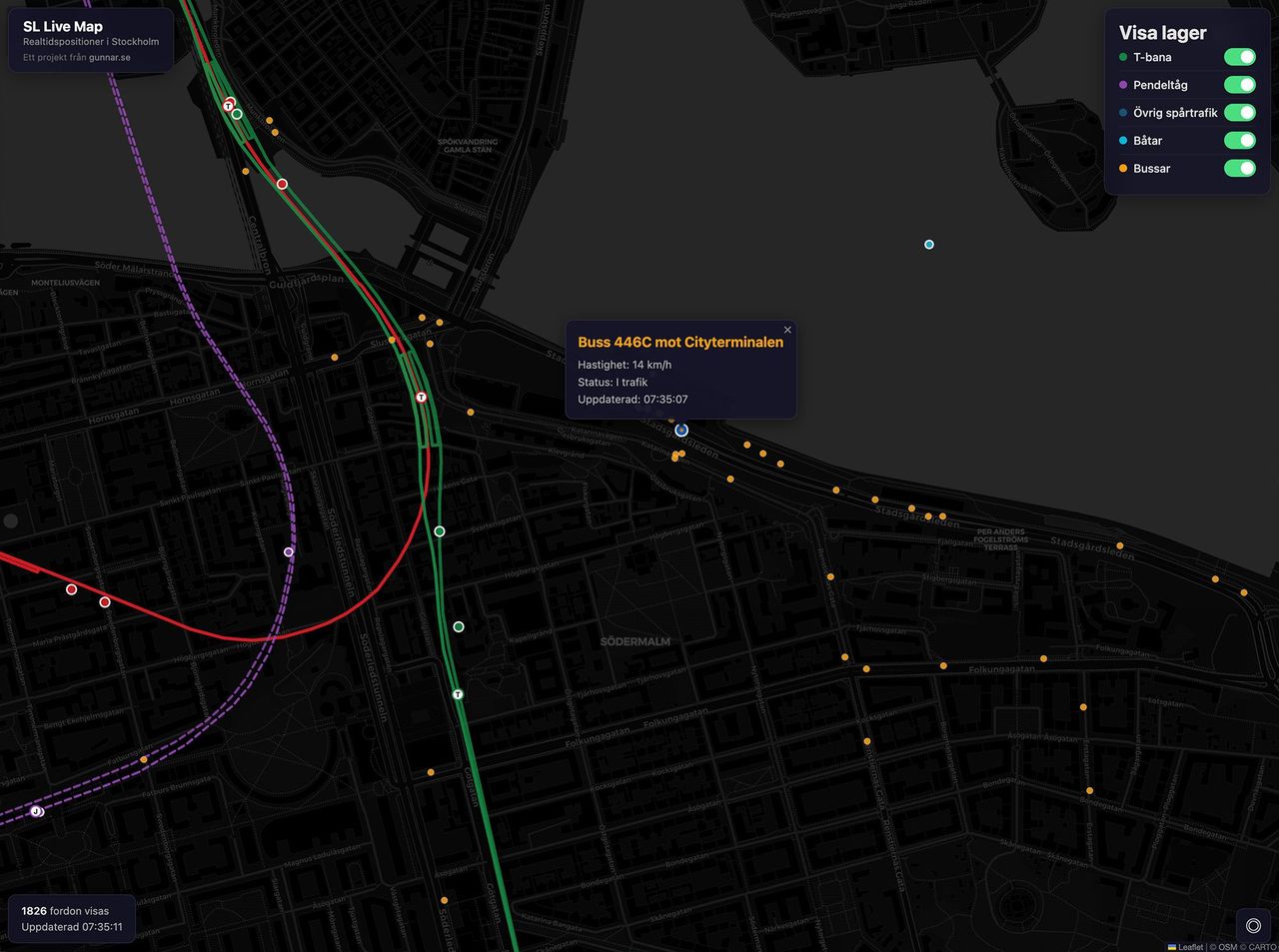
Task: Click the purple commuter train marker
Action: [x=289, y=551]
